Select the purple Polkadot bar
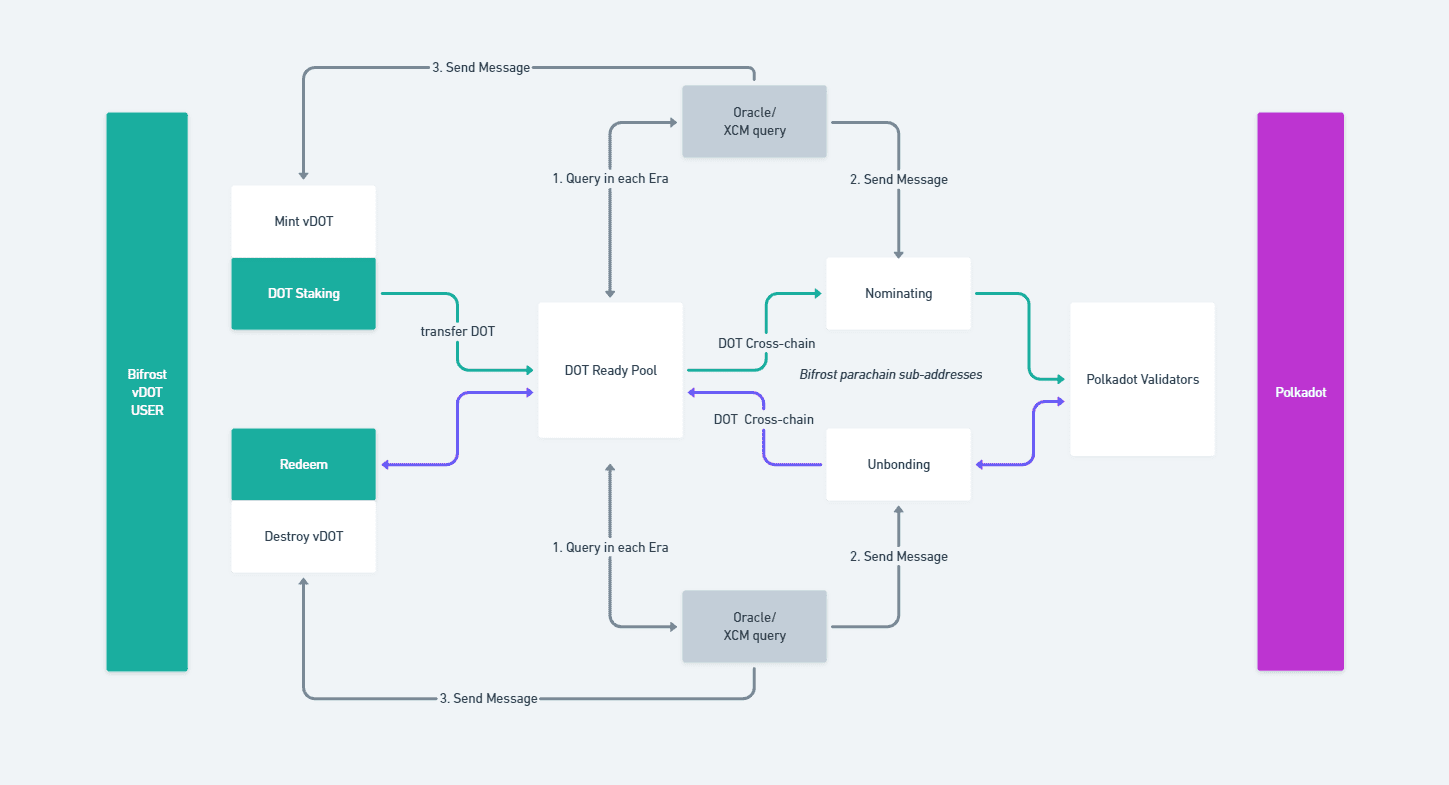 tap(1300, 392)
